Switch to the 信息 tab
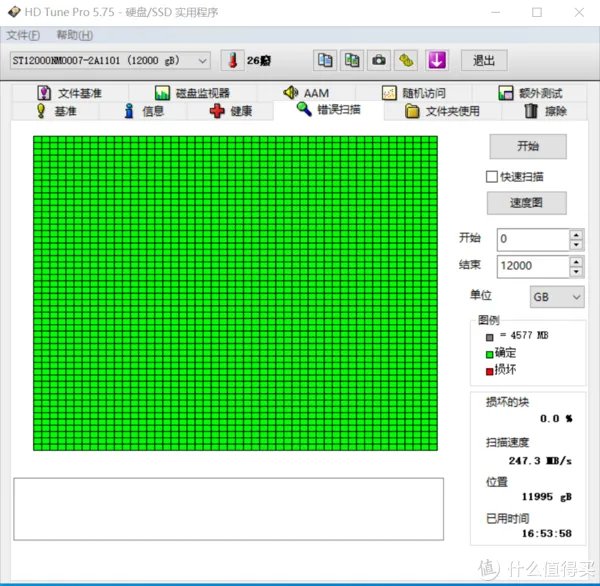 tap(143, 111)
